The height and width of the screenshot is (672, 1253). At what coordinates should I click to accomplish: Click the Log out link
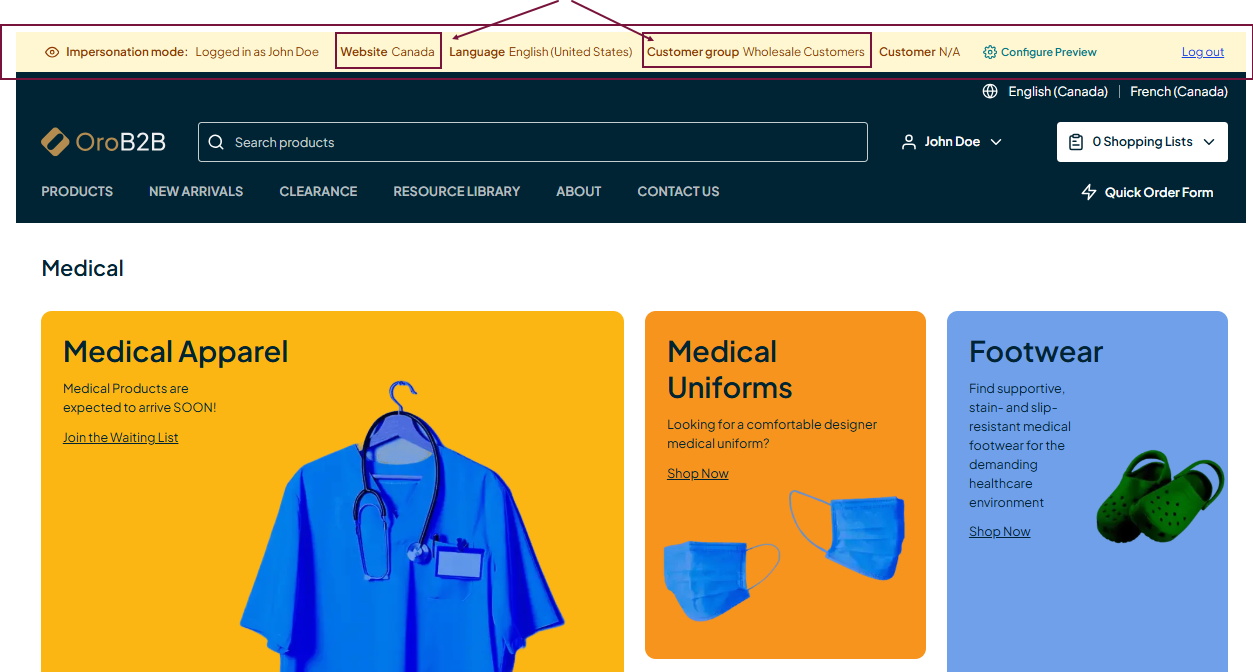click(x=1202, y=52)
